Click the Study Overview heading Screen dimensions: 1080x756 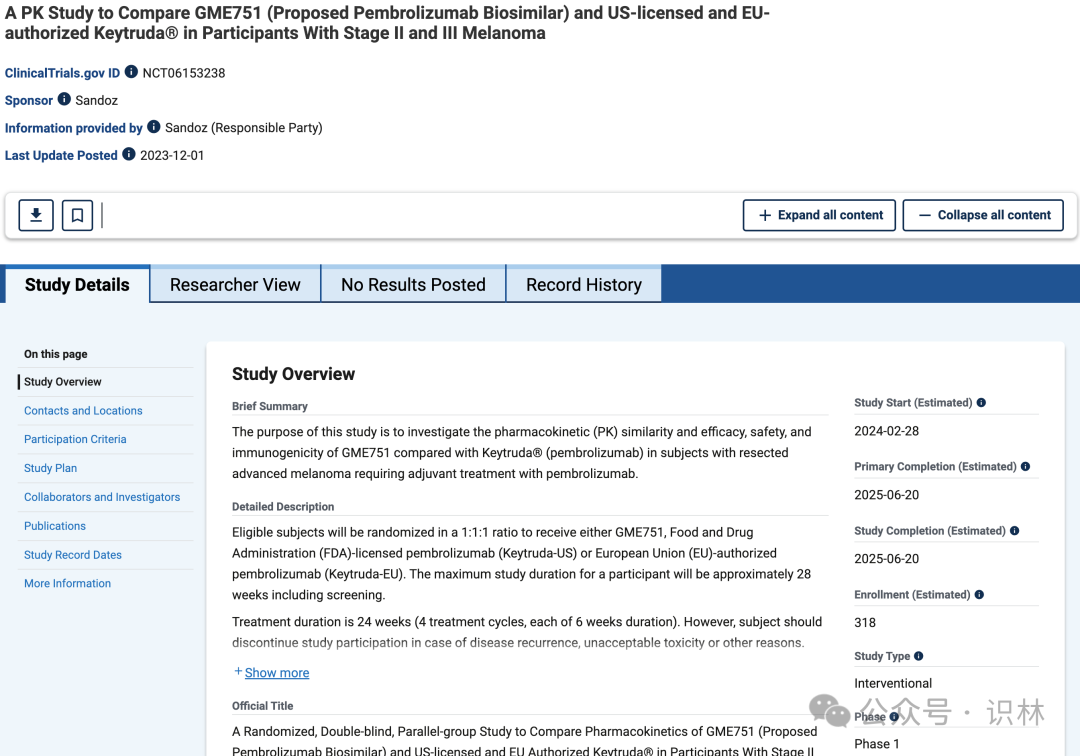pyautogui.click(x=293, y=374)
